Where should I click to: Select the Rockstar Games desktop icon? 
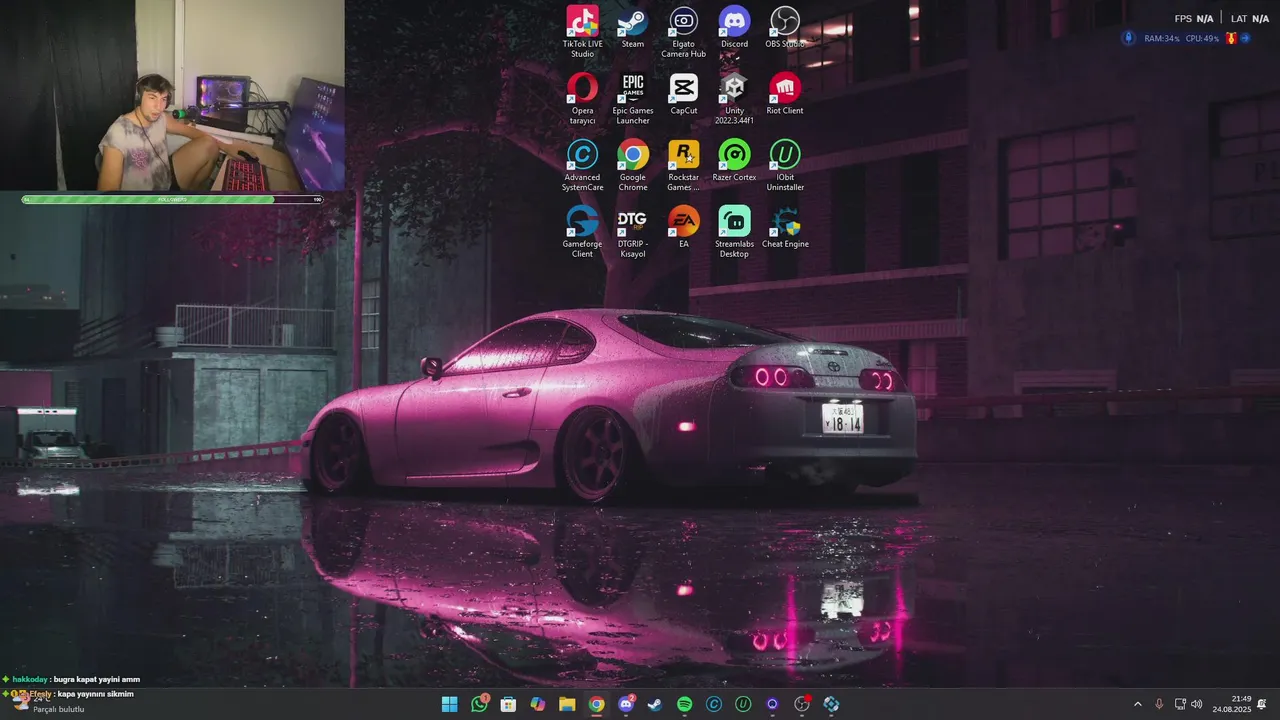coord(684,165)
